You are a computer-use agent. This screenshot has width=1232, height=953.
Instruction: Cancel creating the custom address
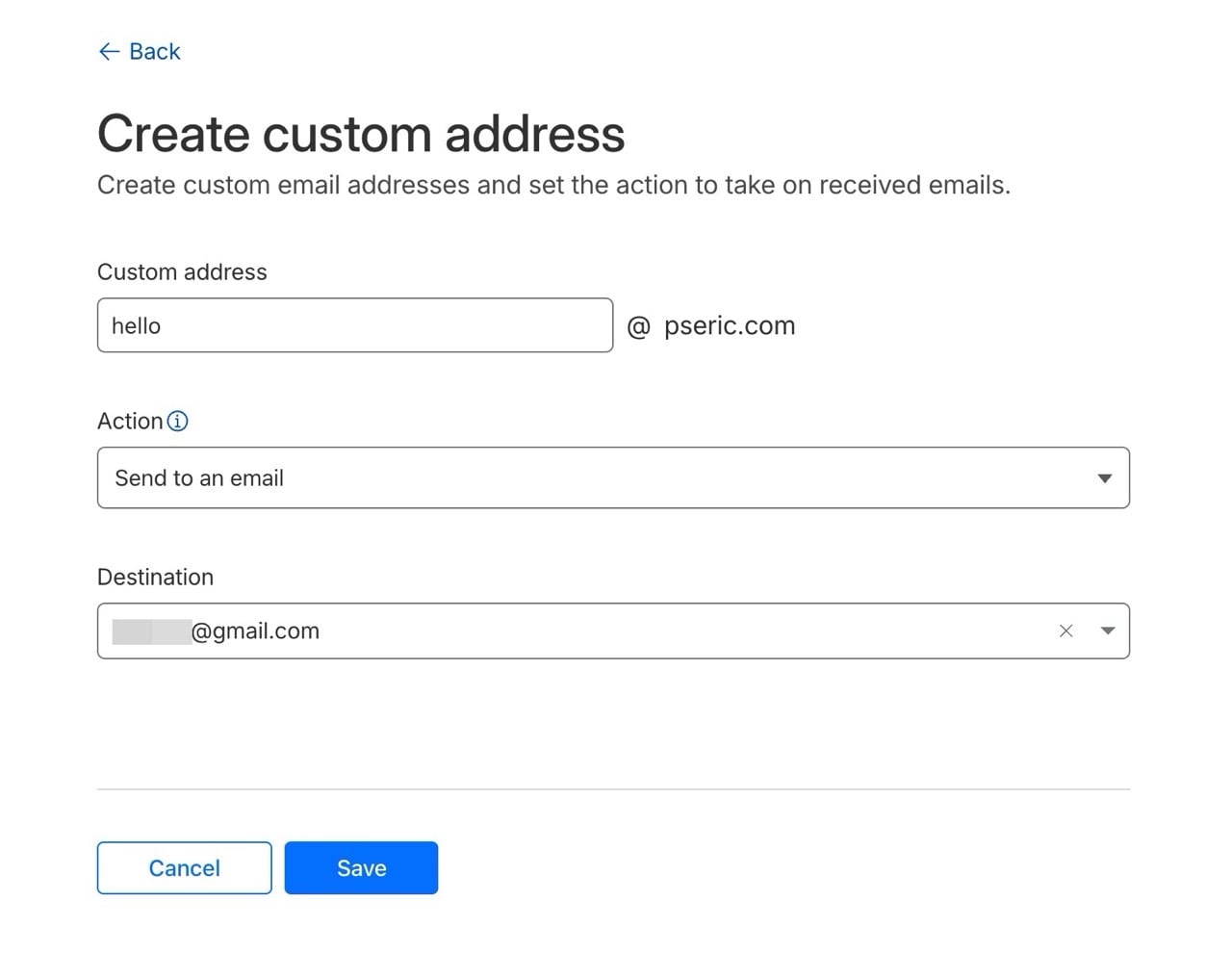coord(184,867)
